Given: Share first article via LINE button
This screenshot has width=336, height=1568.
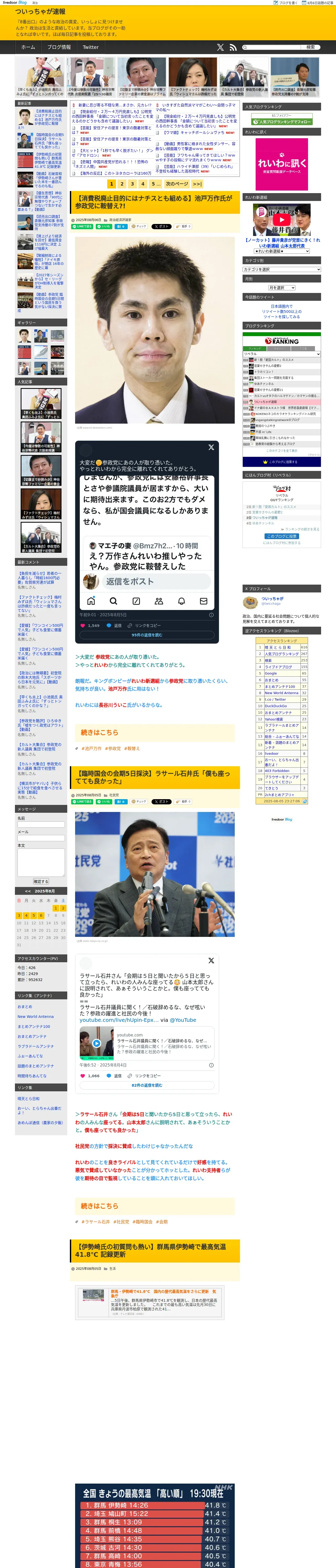Looking at the screenshot, I should [82, 226].
